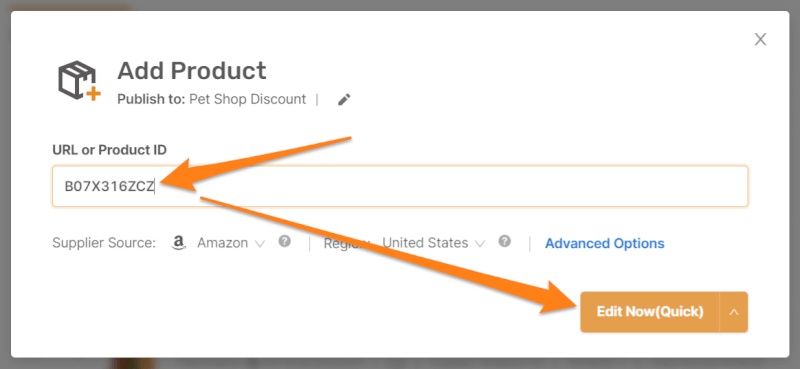Viewport: 800px width, 369px height.
Task: Click the Publish to label
Action: coord(151,99)
